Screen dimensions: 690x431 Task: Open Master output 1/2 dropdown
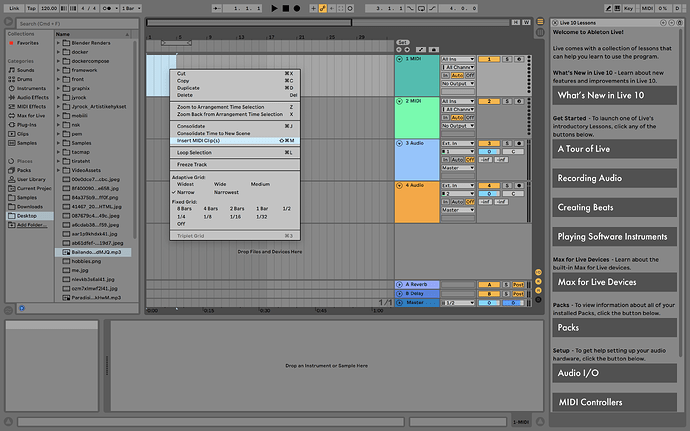458,303
